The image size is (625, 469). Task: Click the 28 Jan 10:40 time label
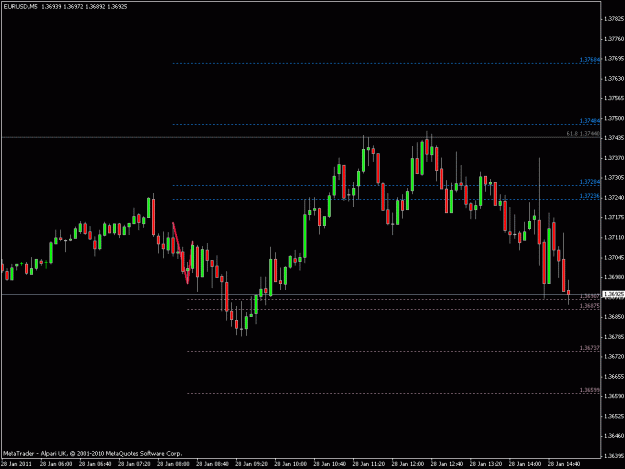330,464
